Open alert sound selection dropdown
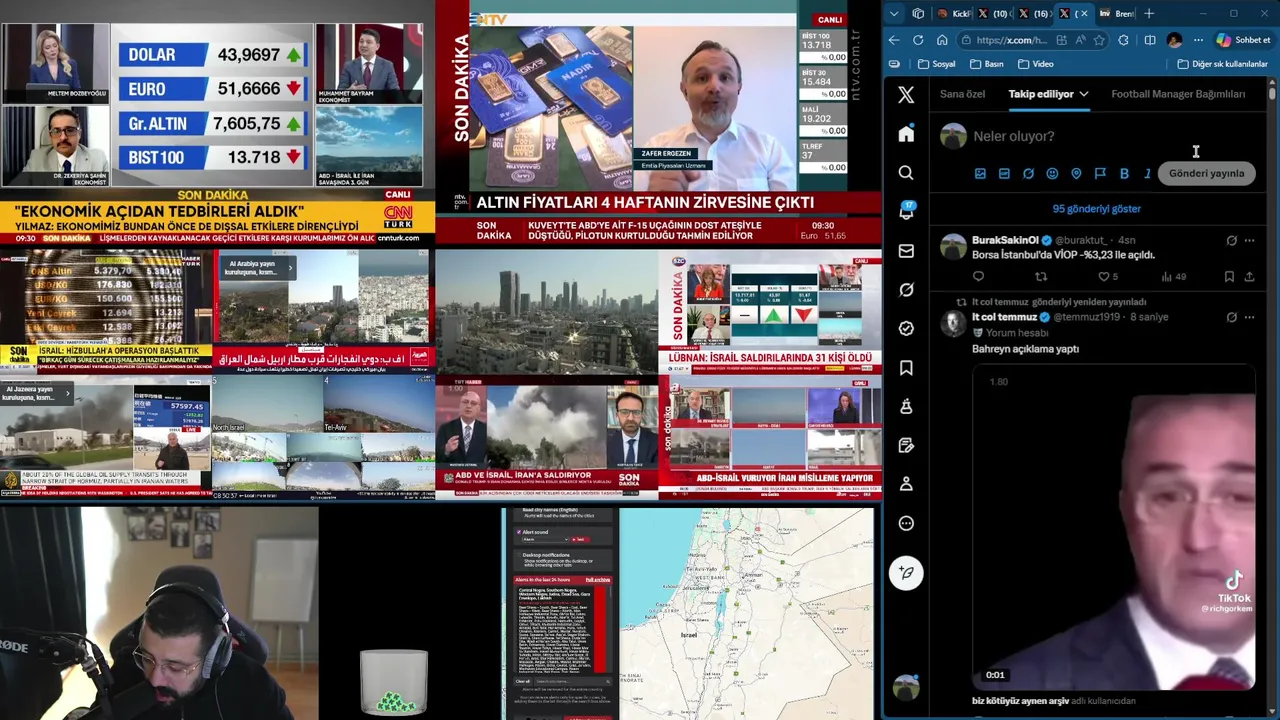This screenshot has height=720, width=1280. [x=545, y=539]
